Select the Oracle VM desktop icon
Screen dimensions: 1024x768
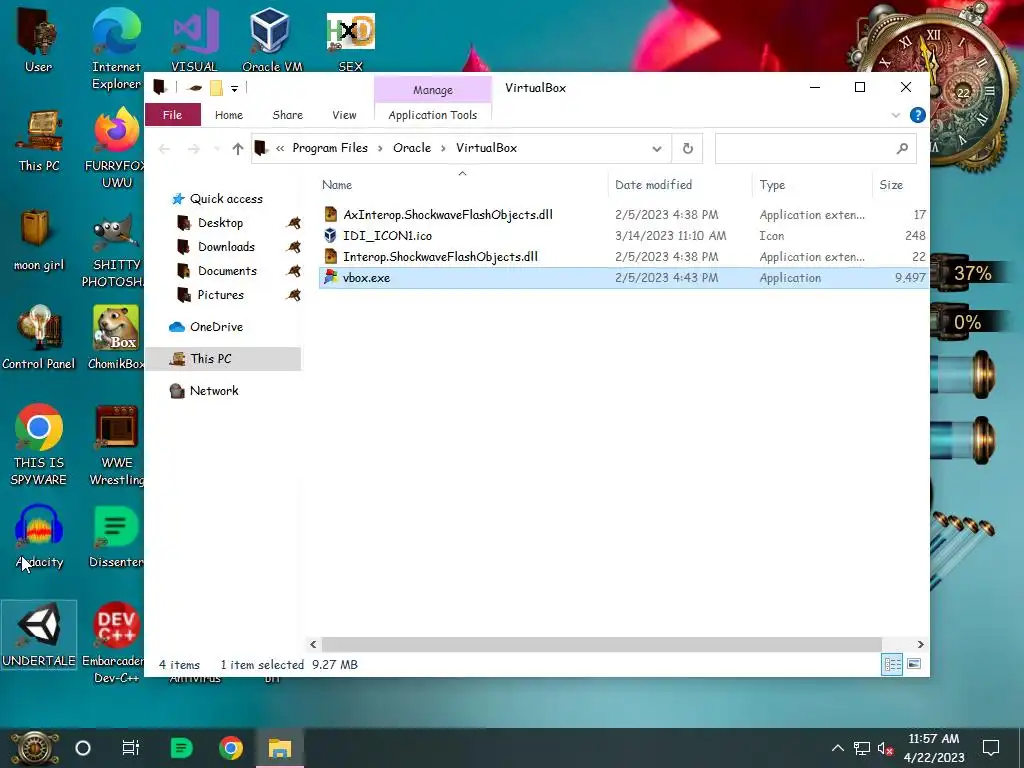click(272, 40)
